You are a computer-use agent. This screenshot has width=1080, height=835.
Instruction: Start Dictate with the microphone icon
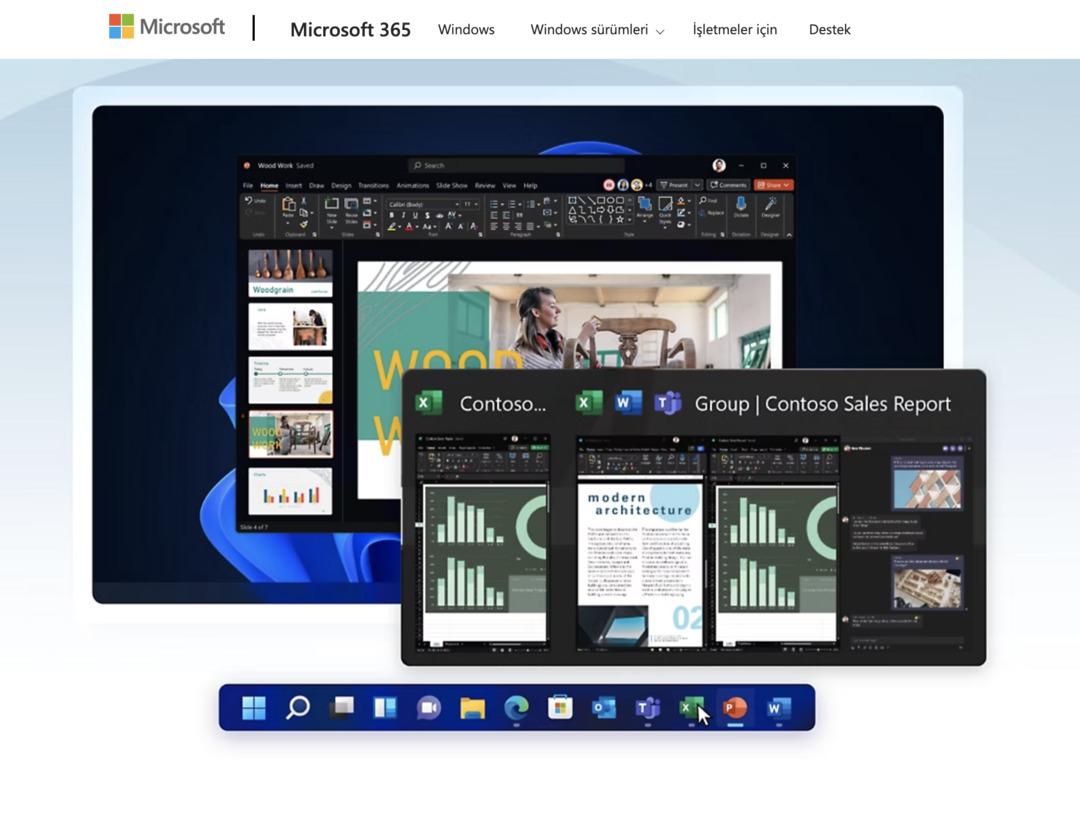click(x=741, y=204)
